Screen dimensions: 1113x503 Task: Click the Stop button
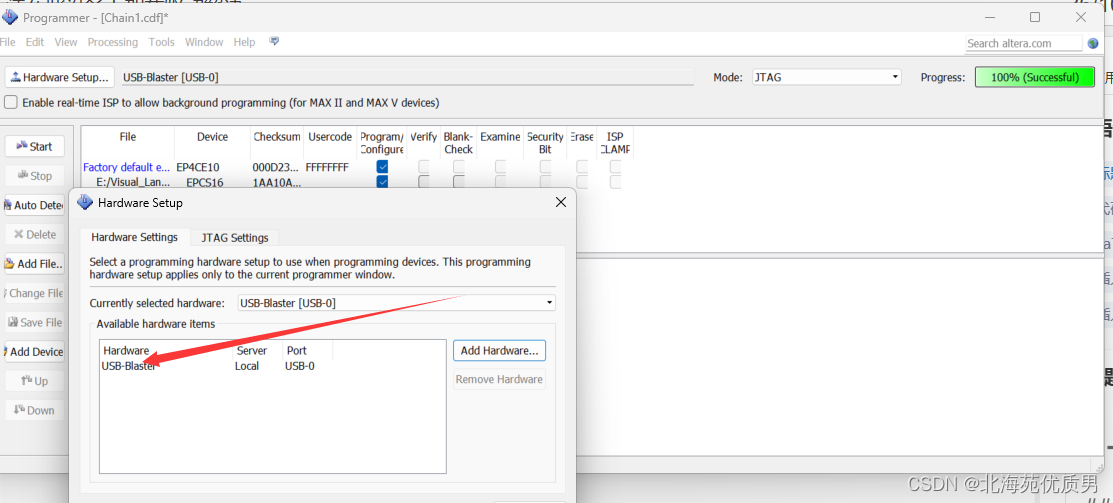(x=34, y=175)
